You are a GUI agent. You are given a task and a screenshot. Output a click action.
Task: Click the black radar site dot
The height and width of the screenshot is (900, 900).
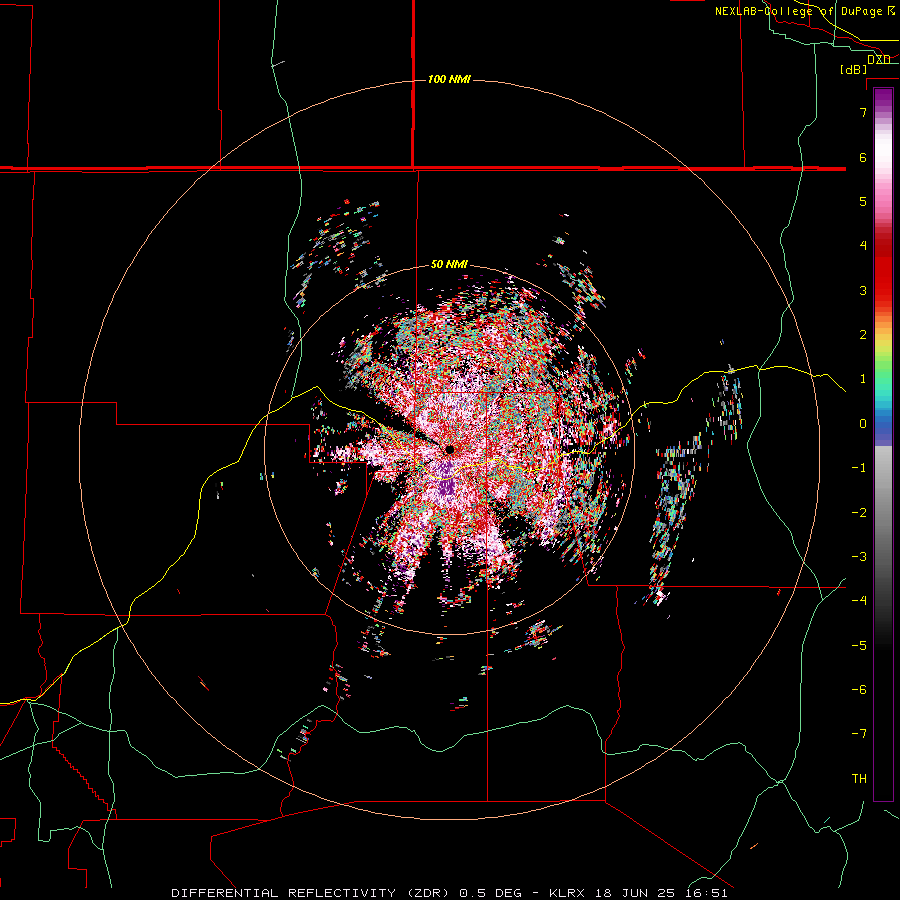450,449
